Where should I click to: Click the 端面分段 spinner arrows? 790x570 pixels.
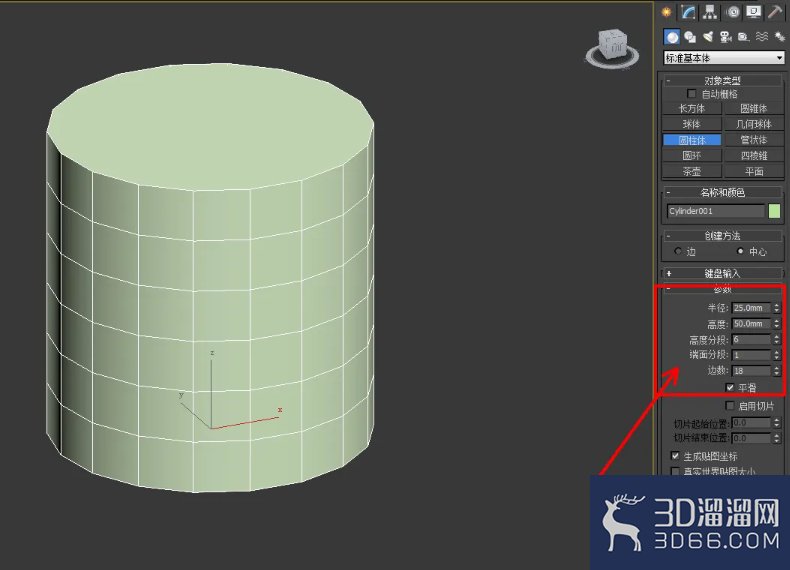[777, 355]
